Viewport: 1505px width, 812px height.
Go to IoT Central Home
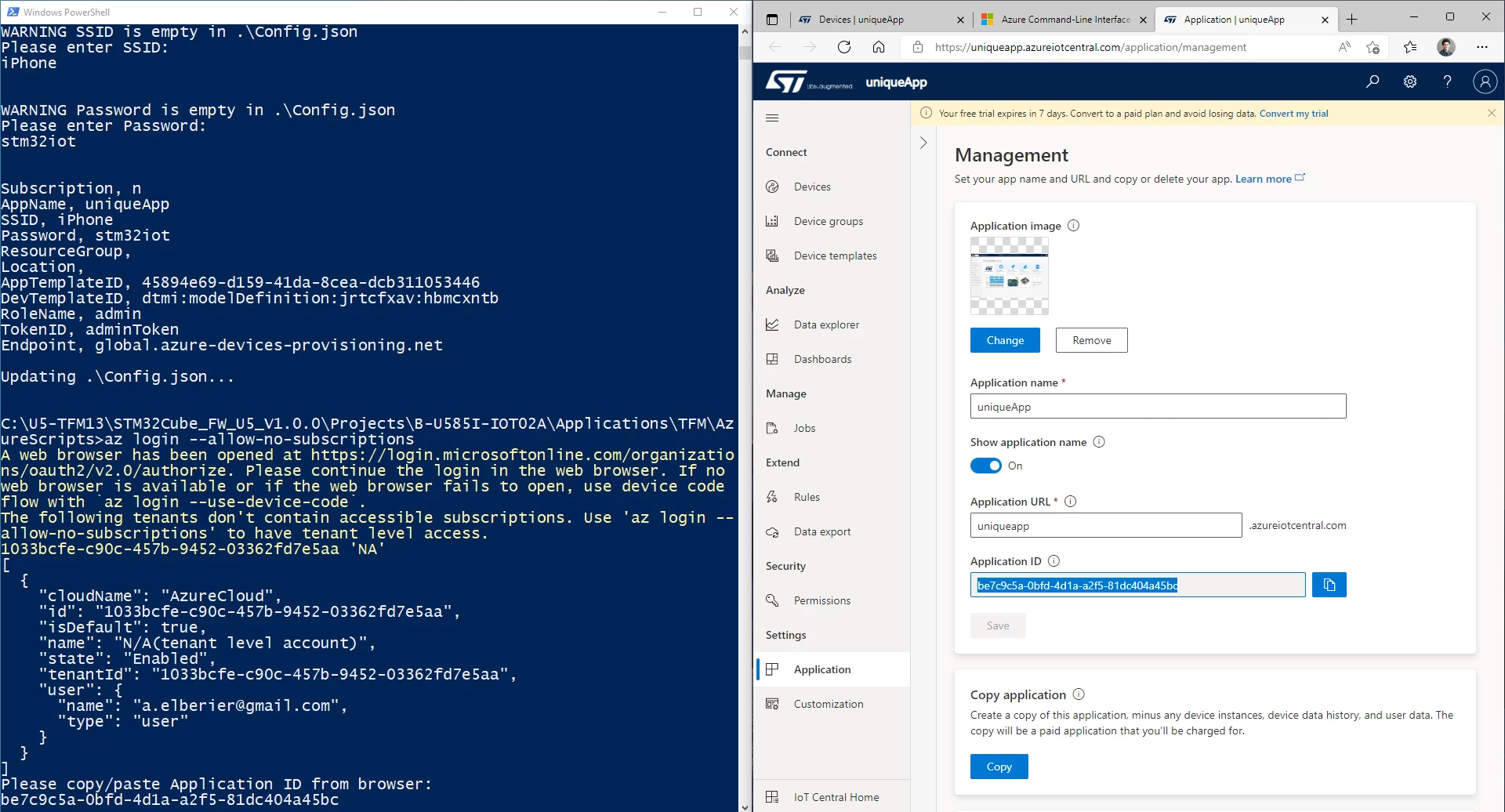pyautogui.click(x=831, y=797)
